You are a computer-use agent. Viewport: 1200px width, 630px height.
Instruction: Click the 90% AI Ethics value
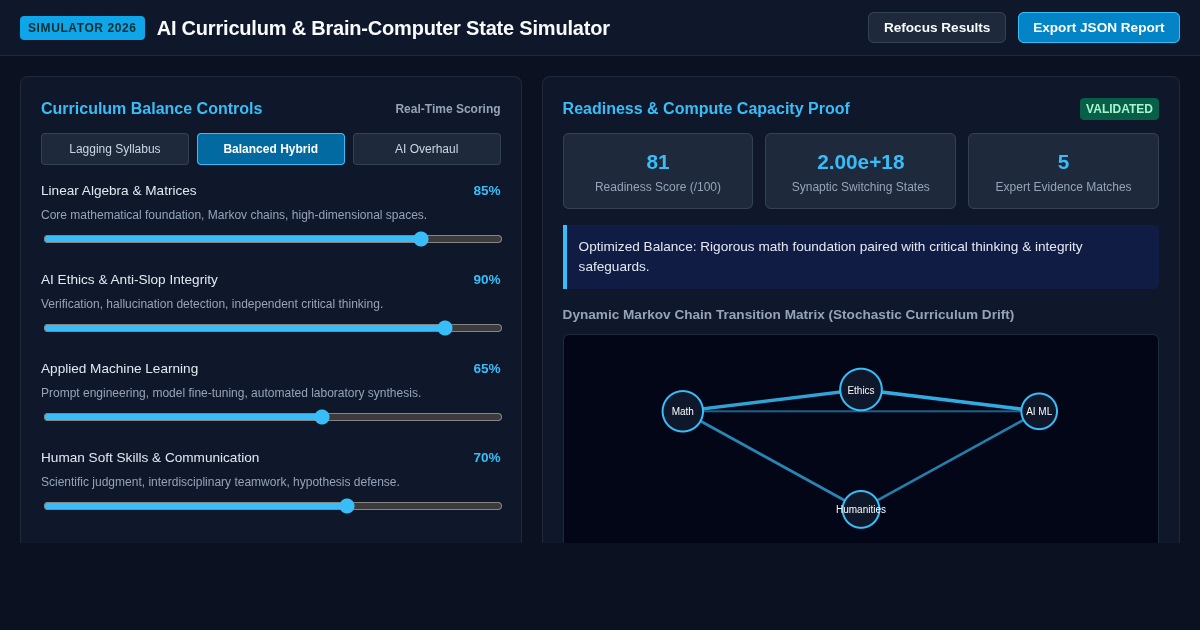[x=487, y=280]
